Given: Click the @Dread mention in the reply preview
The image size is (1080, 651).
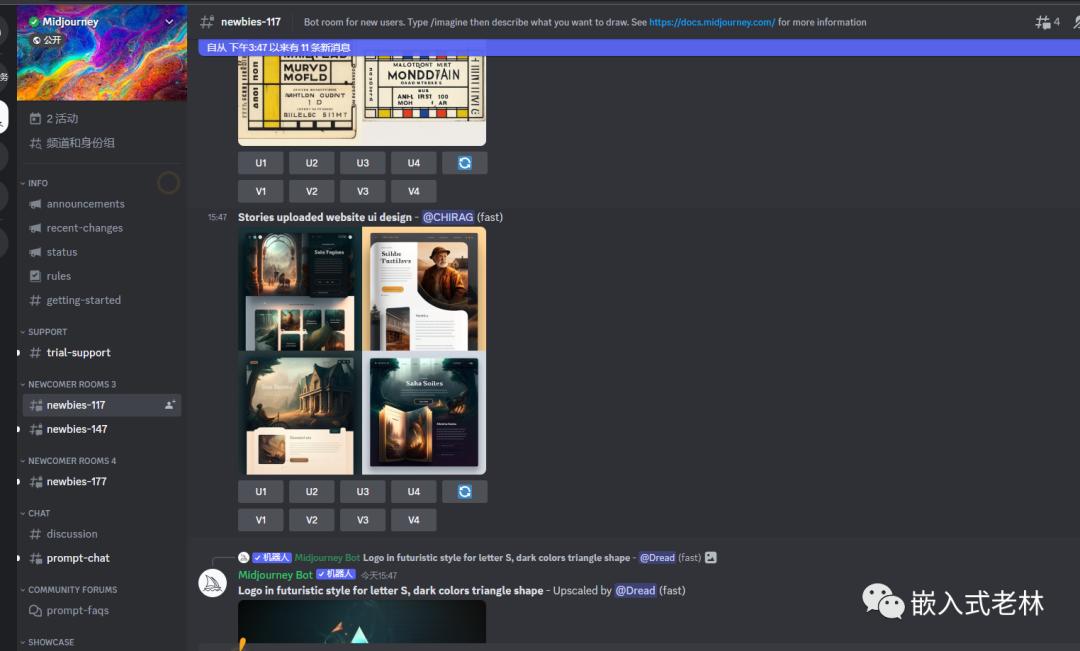Looking at the screenshot, I should [657, 558].
